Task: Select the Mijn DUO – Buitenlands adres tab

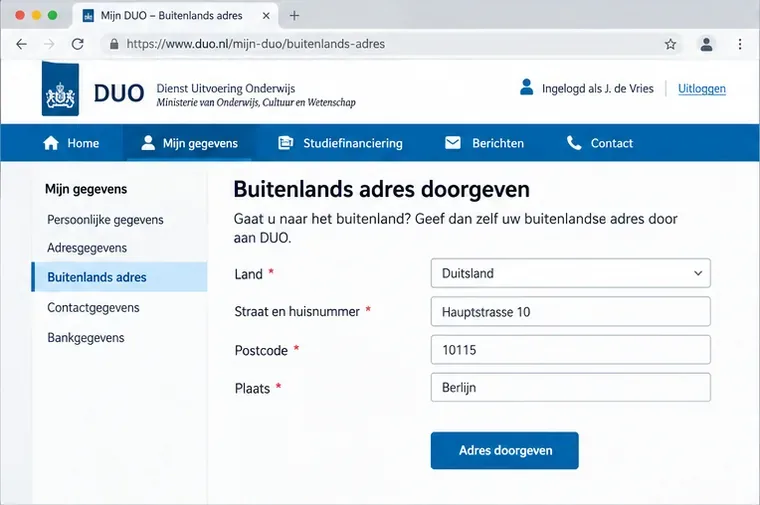Action: click(175, 16)
